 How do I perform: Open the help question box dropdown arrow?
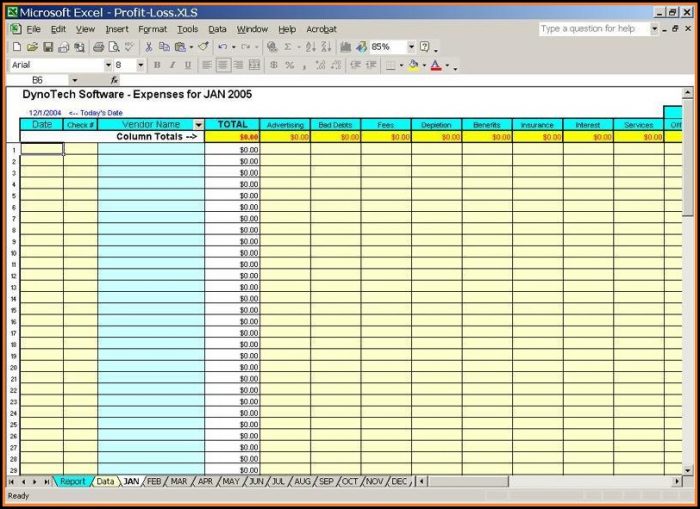654,29
